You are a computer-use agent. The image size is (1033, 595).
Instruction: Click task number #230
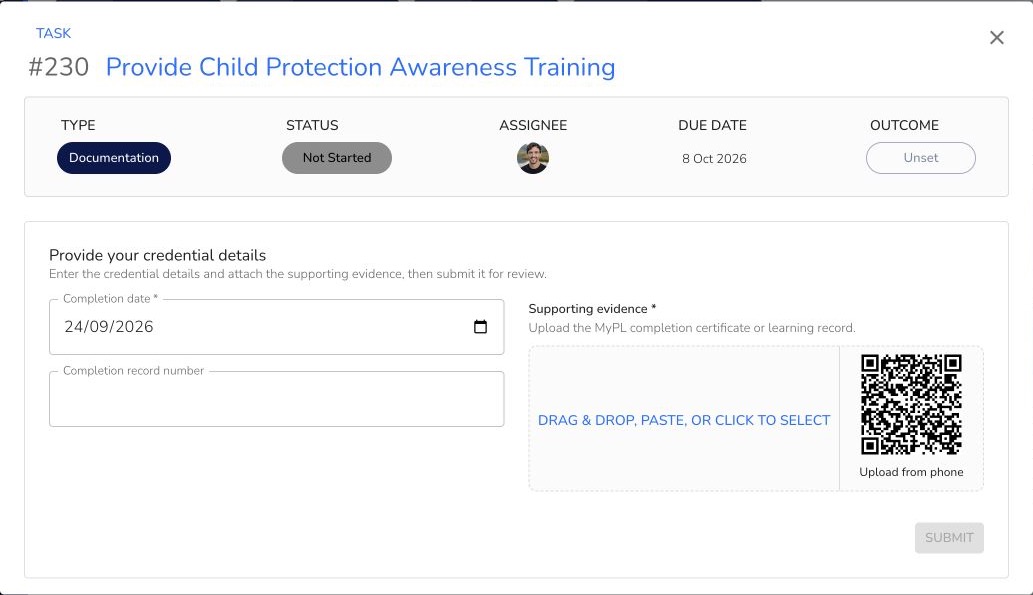59,67
